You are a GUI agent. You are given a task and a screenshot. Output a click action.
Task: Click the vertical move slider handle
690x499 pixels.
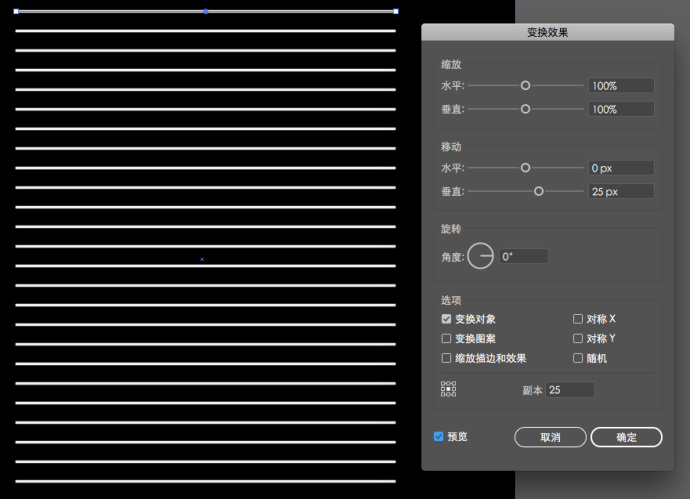(x=539, y=191)
